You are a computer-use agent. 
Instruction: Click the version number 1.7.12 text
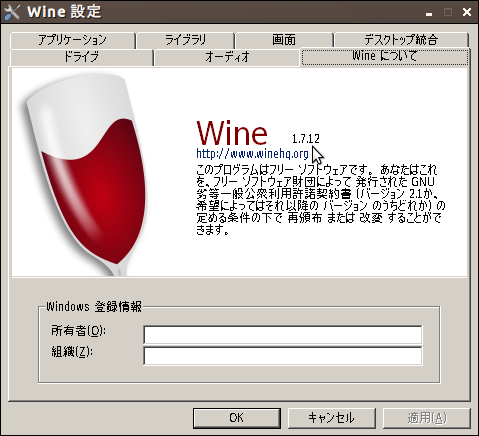(306, 139)
